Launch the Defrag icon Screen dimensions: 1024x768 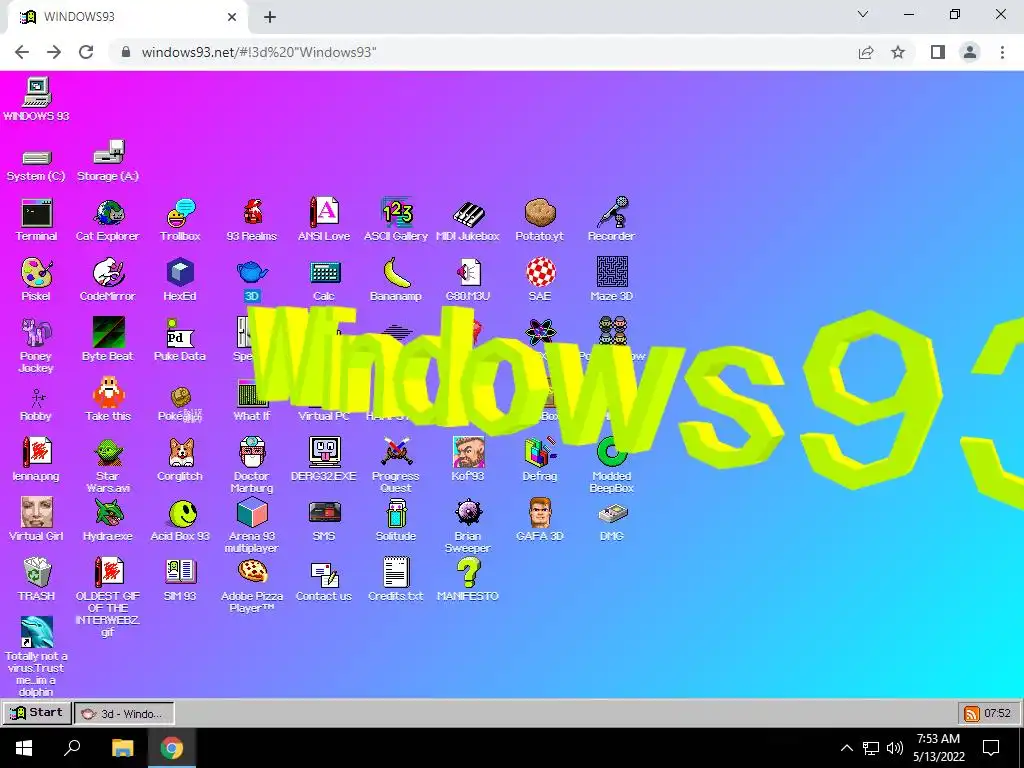pyautogui.click(x=540, y=452)
